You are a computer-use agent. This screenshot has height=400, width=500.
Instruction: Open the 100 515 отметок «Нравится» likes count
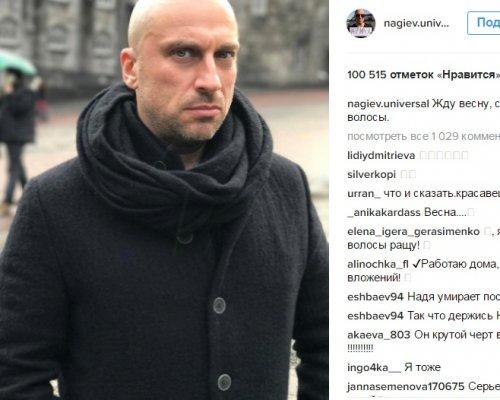point(424,75)
